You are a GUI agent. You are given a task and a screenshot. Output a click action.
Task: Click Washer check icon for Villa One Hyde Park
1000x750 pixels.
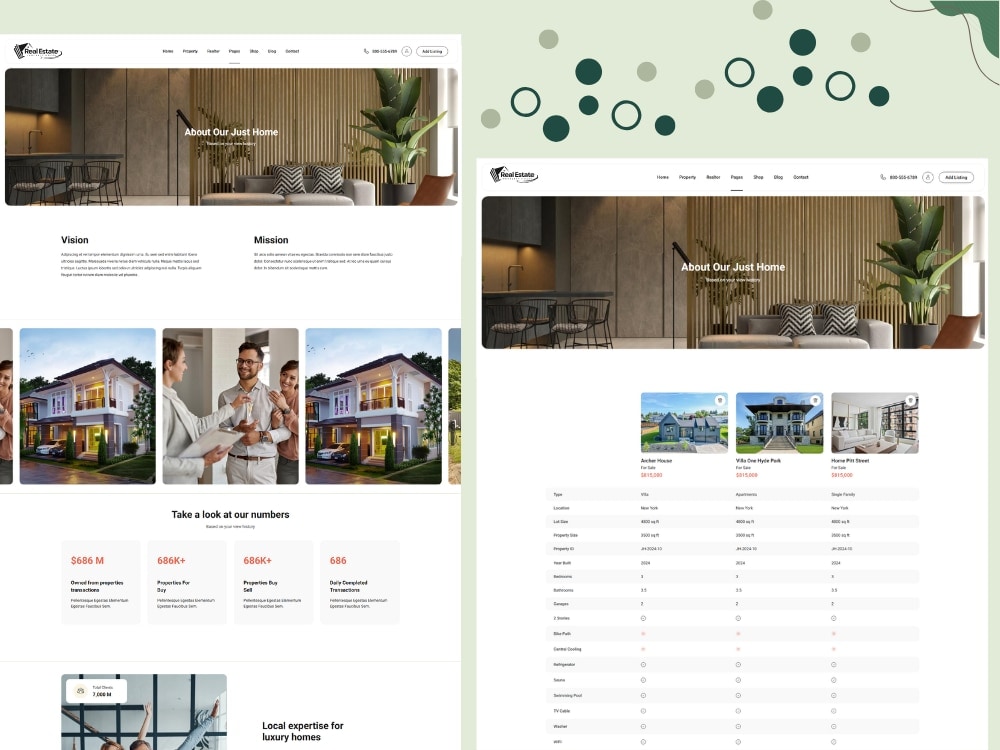[x=738, y=726]
